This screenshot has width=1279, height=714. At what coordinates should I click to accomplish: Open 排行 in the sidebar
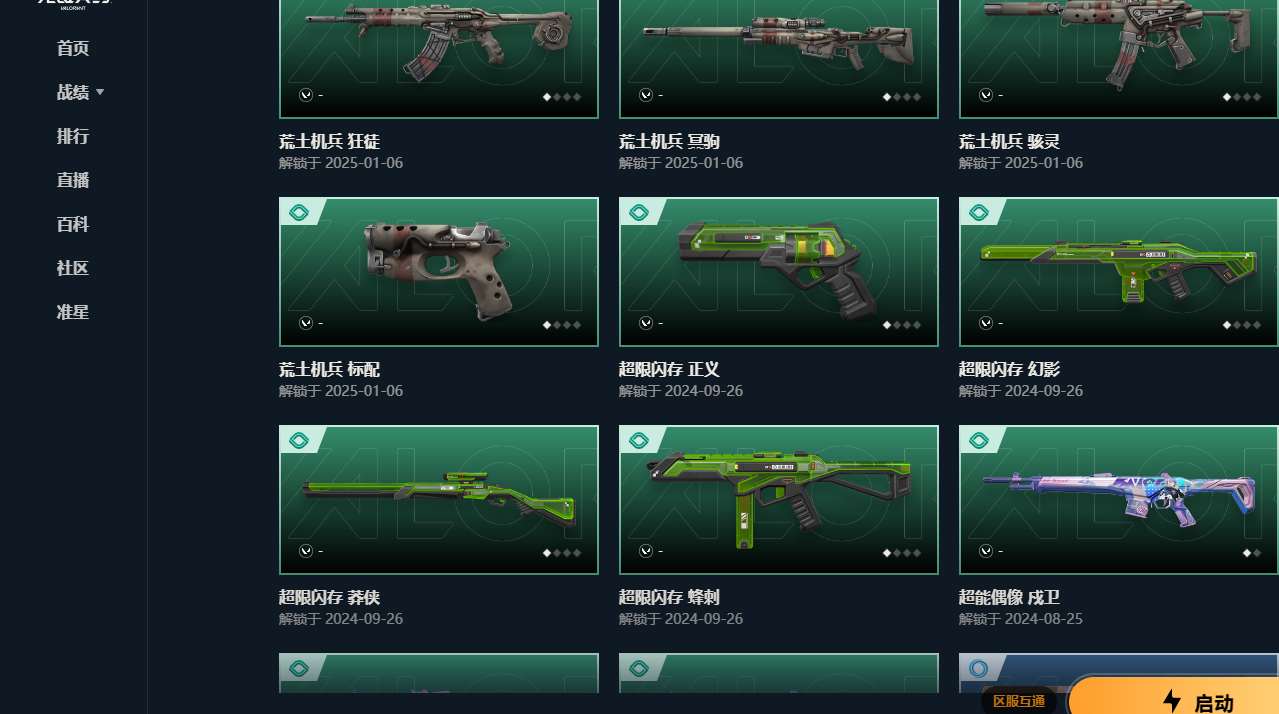[x=73, y=136]
